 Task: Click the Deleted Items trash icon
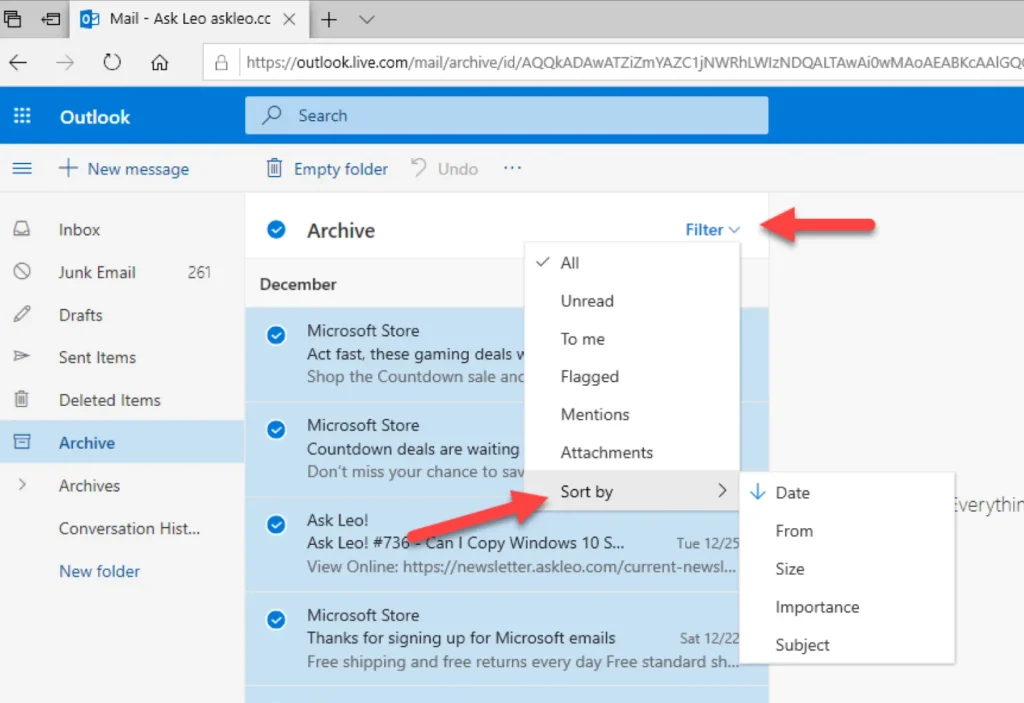tap(22, 399)
